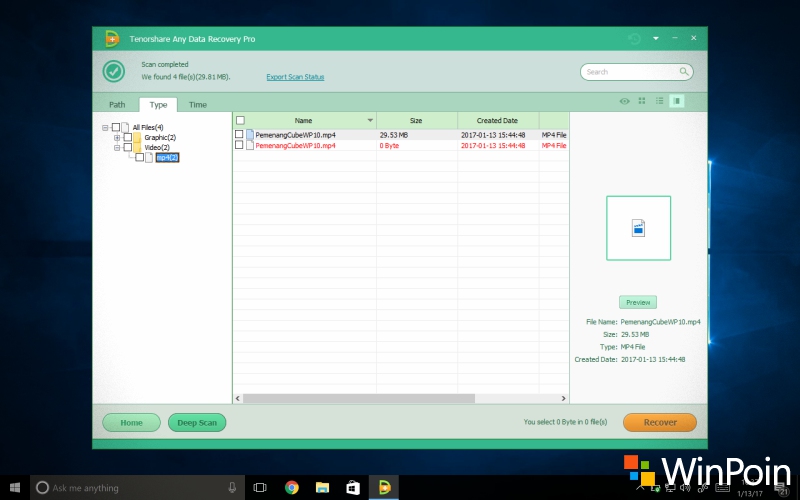This screenshot has width=800, height=500.
Task: Select the Video(2) folder item
Action: coord(157,147)
